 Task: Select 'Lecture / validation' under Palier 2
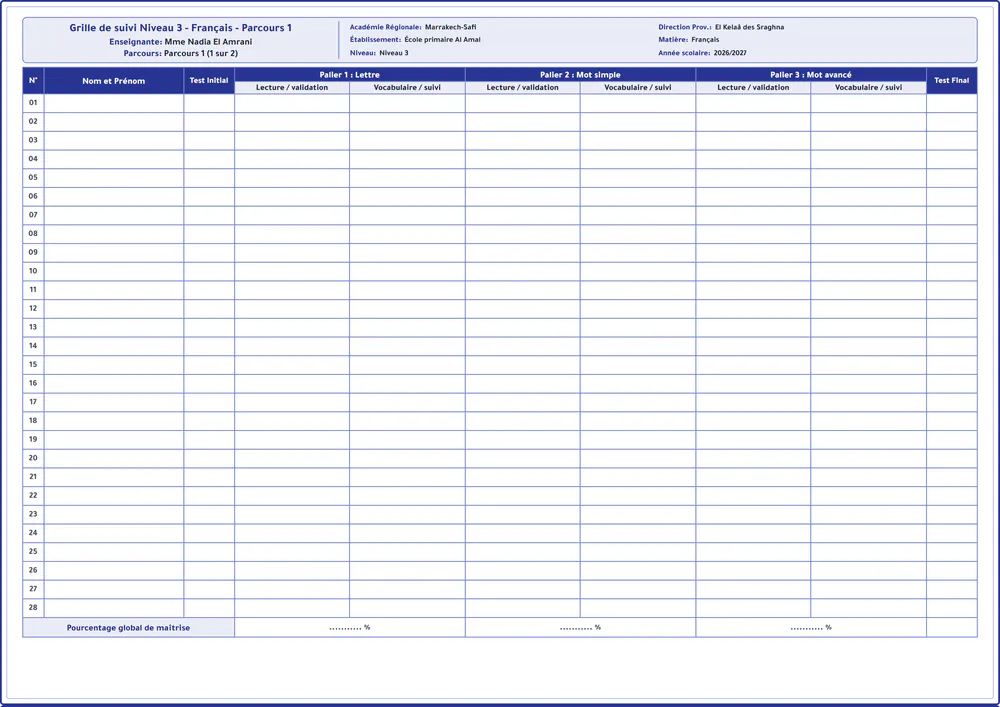click(x=522, y=88)
